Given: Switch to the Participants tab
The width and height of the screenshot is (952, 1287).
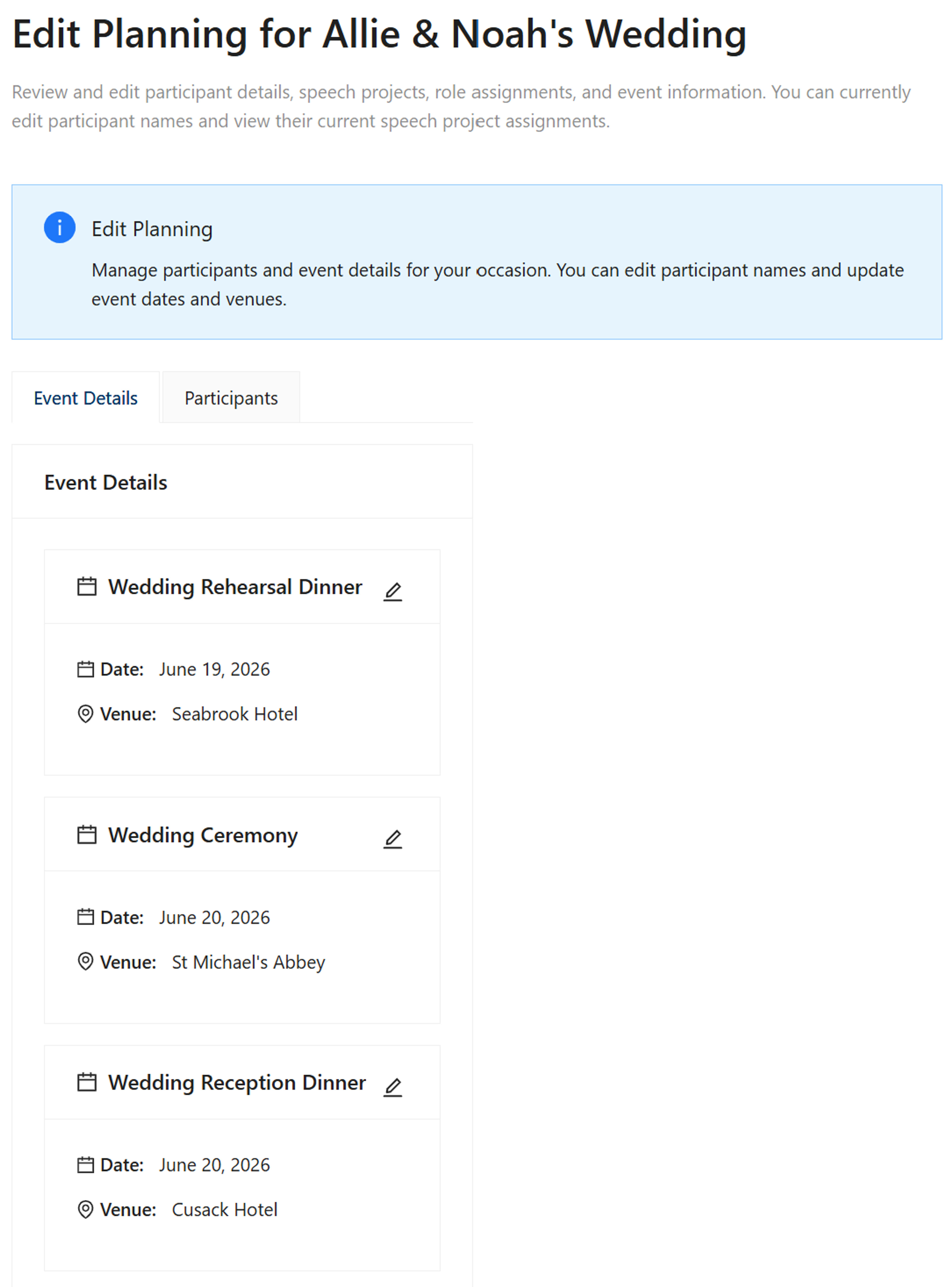Looking at the screenshot, I should tap(231, 398).
